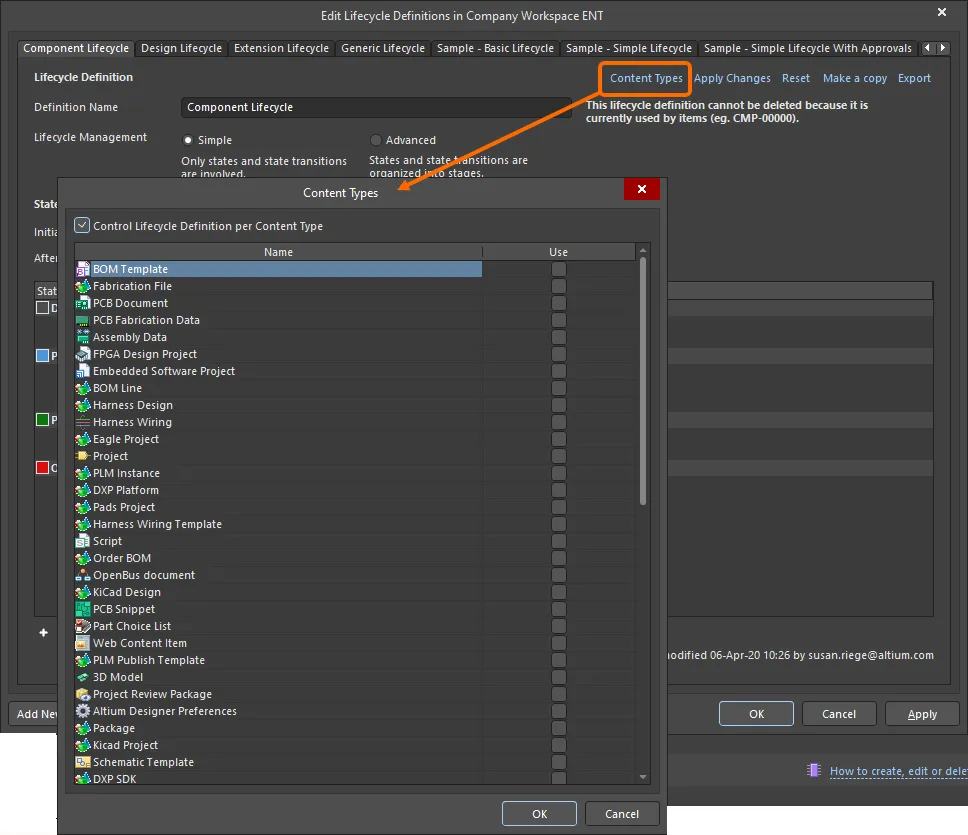Select the Advanced lifecycle management option
Viewport: 968px width, 835px height.
pos(375,140)
